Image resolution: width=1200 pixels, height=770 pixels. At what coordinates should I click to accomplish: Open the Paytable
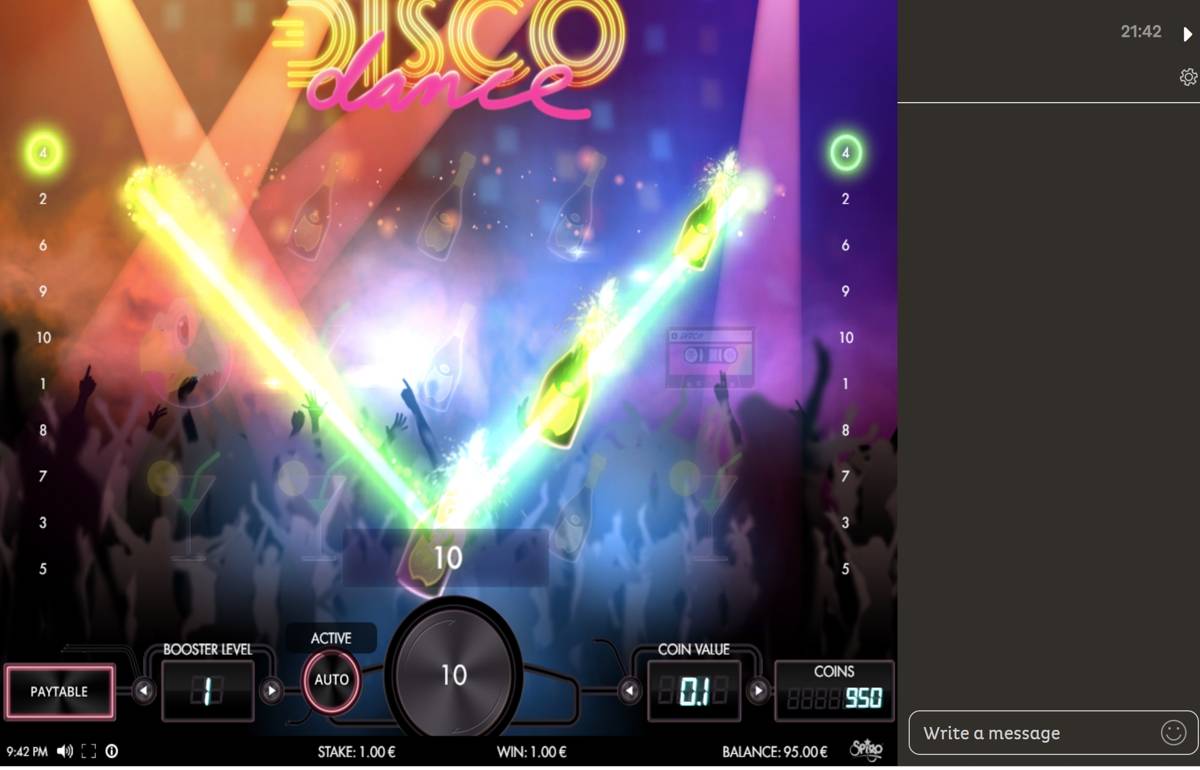coord(59,691)
